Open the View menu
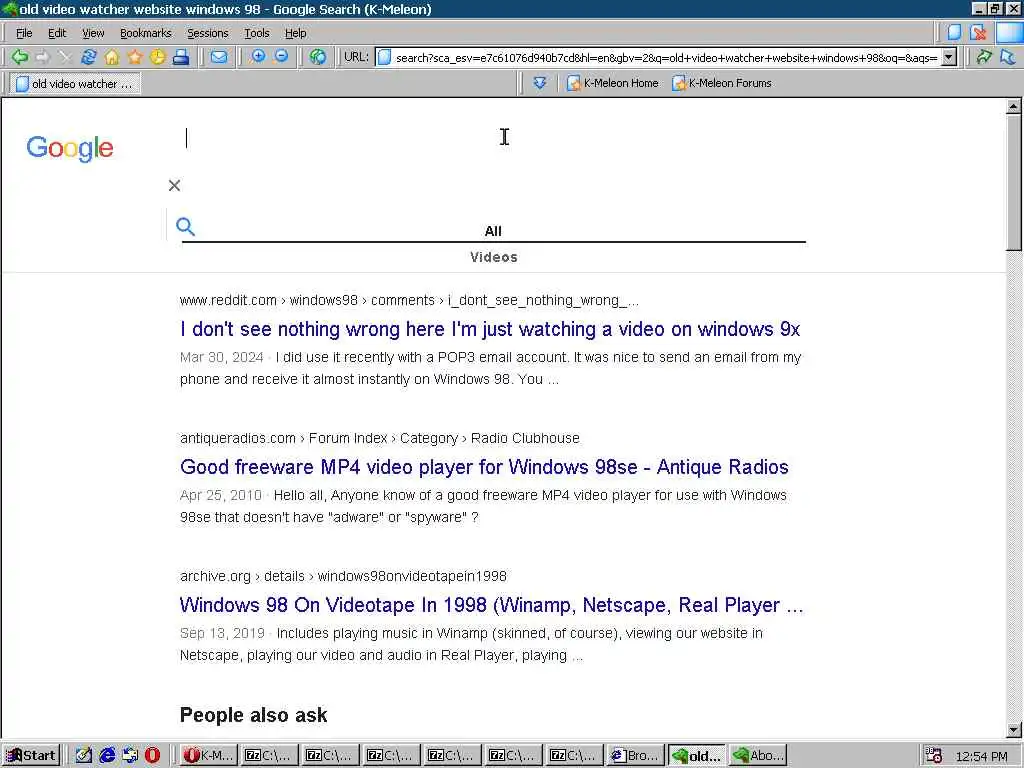Image resolution: width=1024 pixels, height=768 pixels. click(93, 33)
